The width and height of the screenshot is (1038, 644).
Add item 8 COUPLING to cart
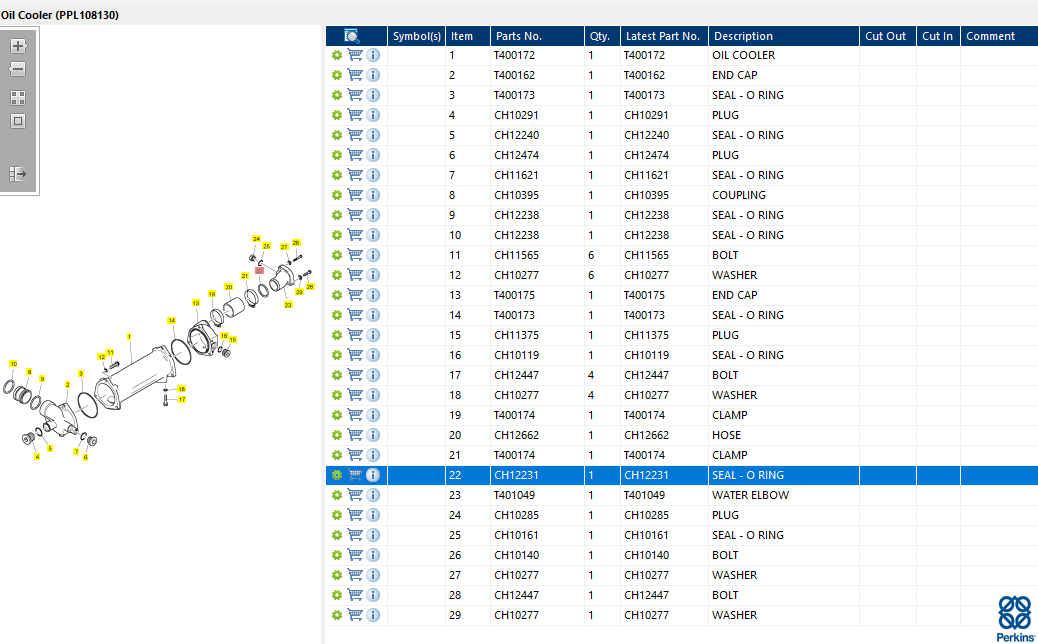(355, 195)
